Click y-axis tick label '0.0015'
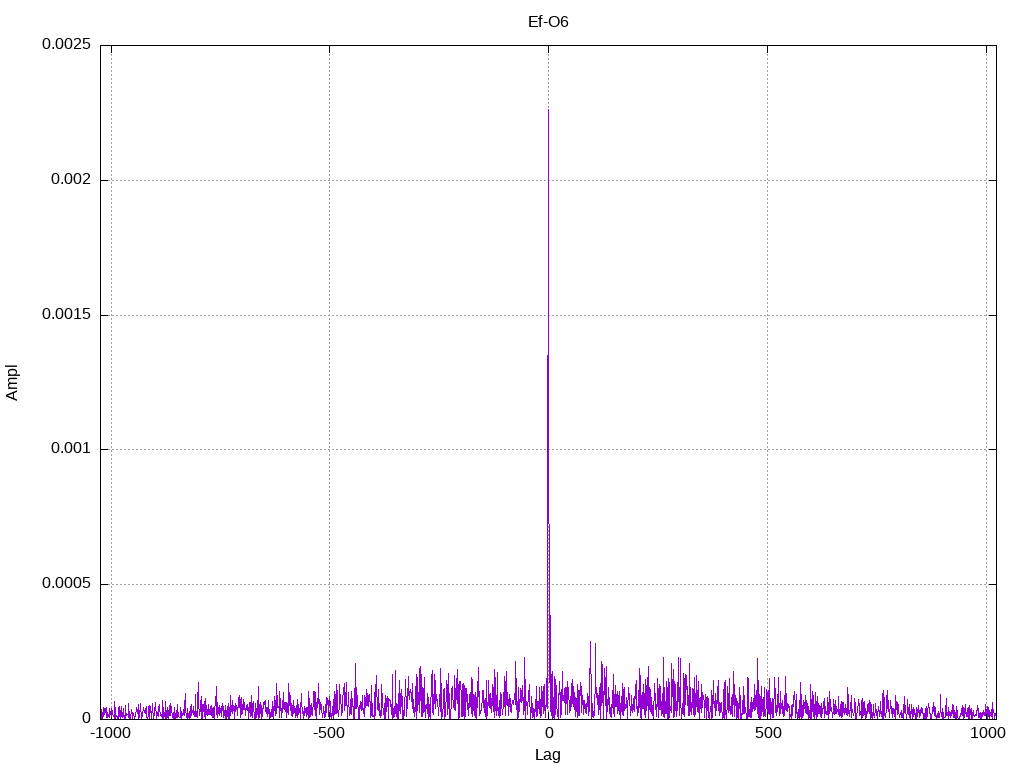 click(x=66, y=314)
